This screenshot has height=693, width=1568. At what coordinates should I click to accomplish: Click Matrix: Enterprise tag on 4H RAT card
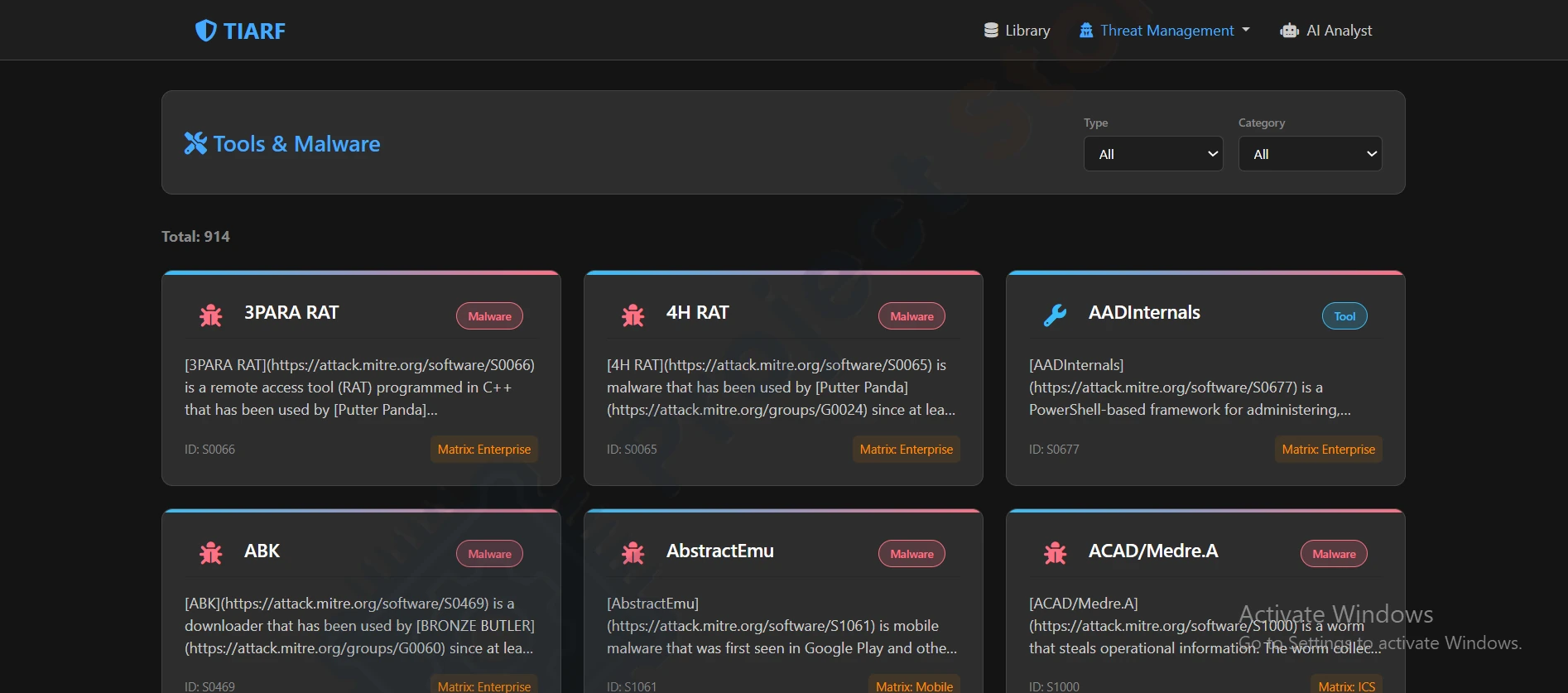coord(906,450)
